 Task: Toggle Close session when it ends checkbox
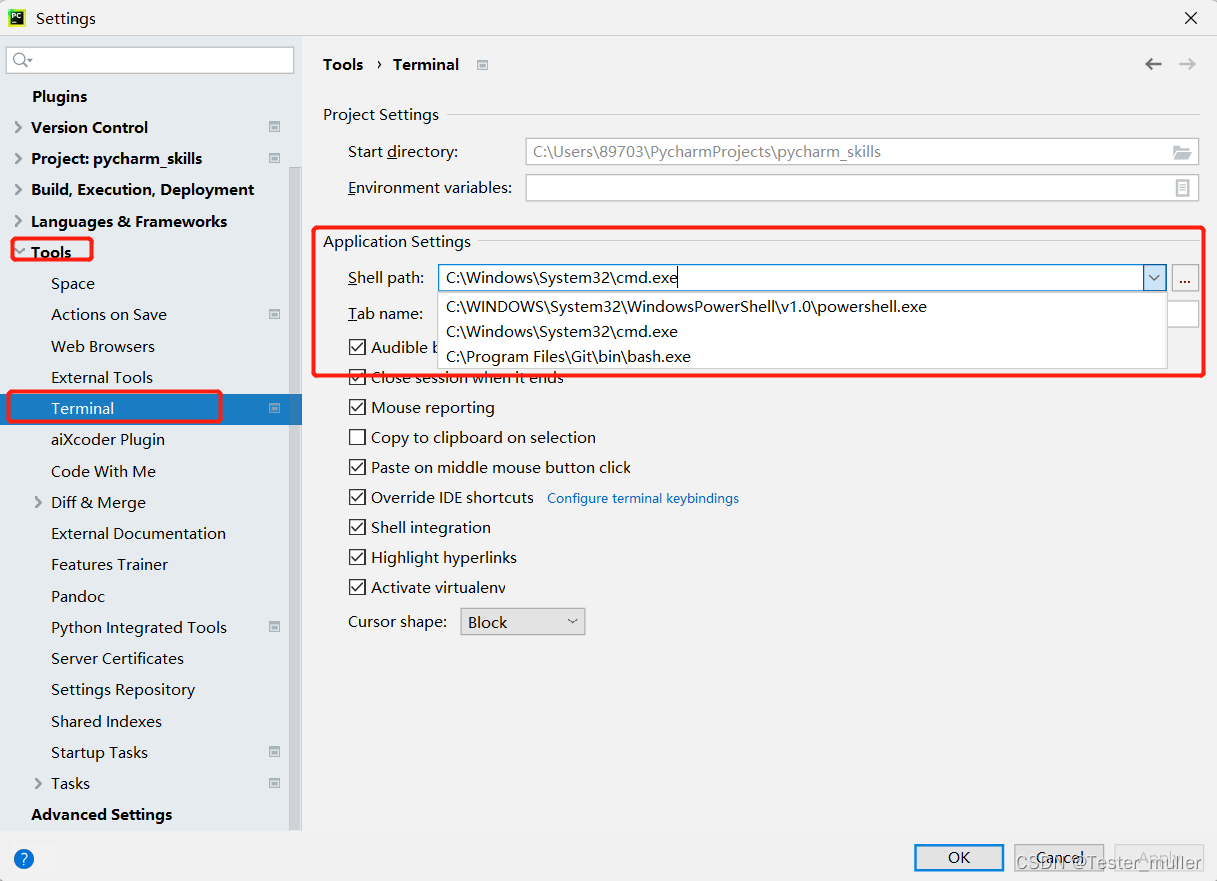(357, 378)
